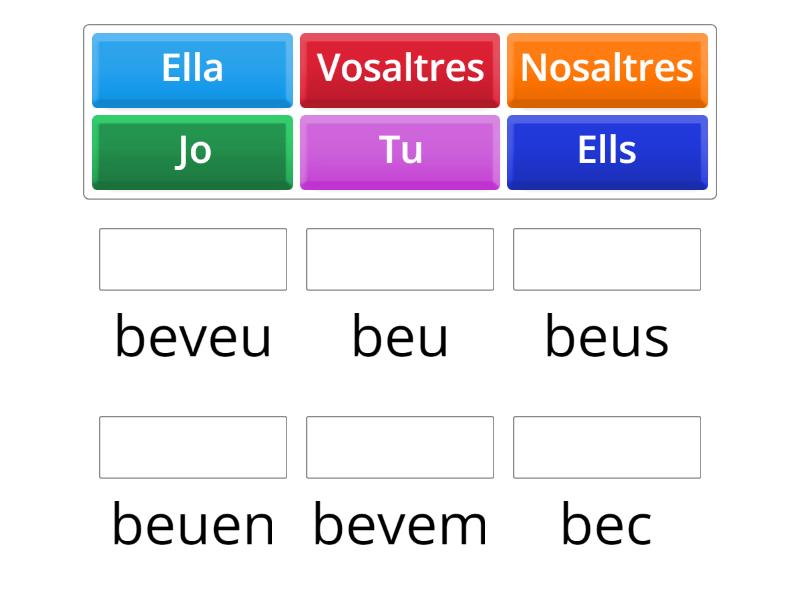The width and height of the screenshot is (800, 600).
Task: Click the word beus
Action: coord(607,338)
